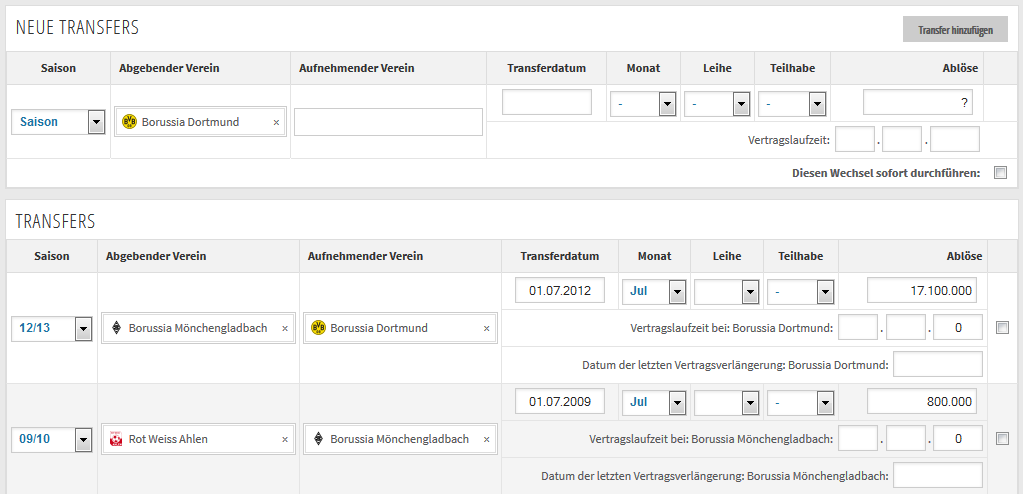Click the Vertragslaufzeit month field for Borussia Mönchengladbach
Viewport: 1023px width, 494px height.
tap(906, 438)
